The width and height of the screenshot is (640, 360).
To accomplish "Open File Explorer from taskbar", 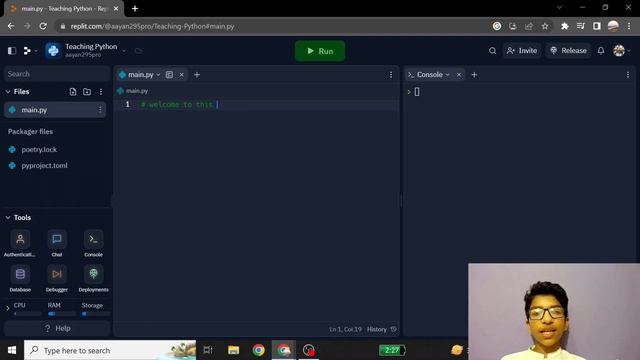I will (233, 350).
